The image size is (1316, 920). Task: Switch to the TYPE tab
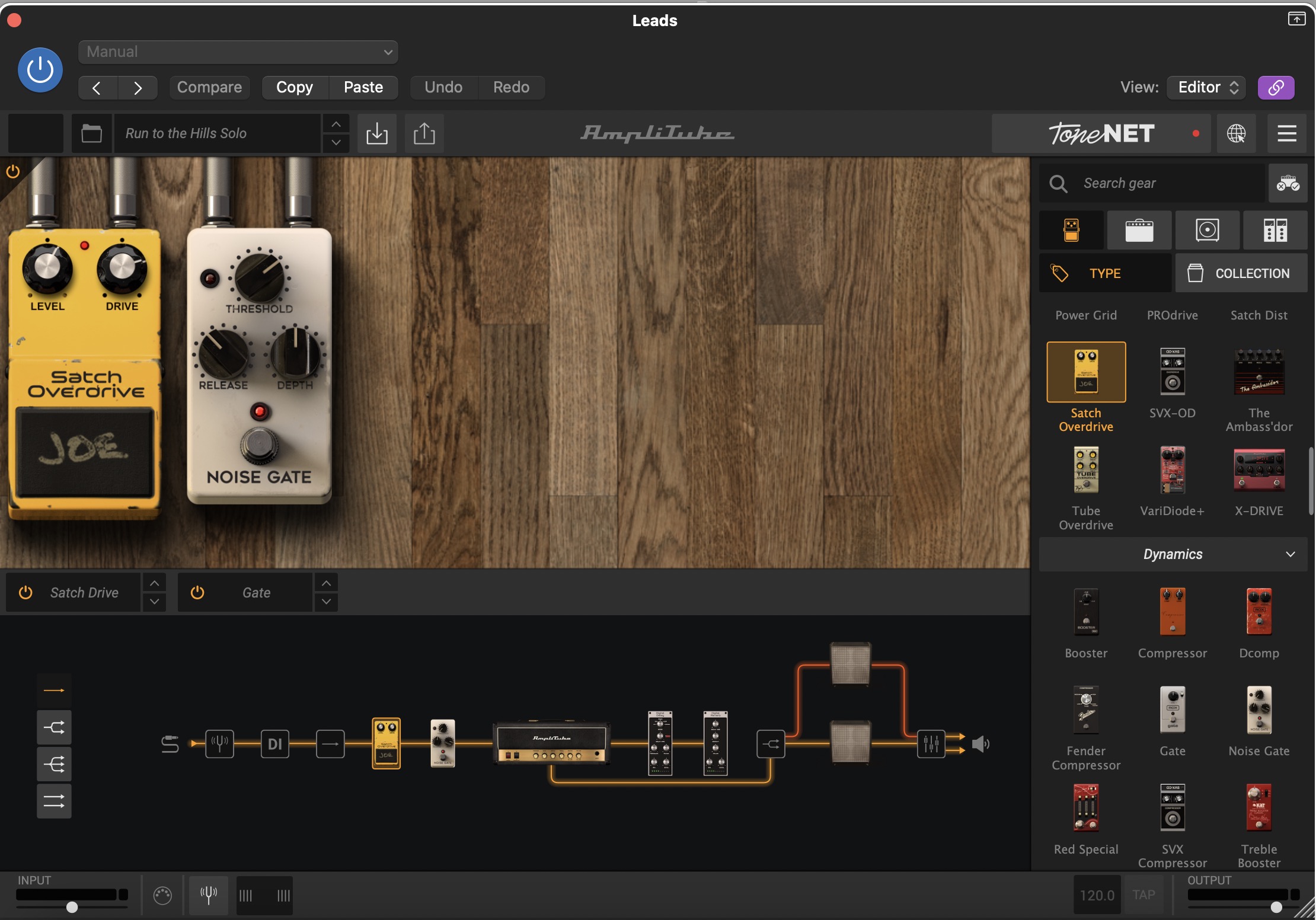pyautogui.click(x=1105, y=273)
